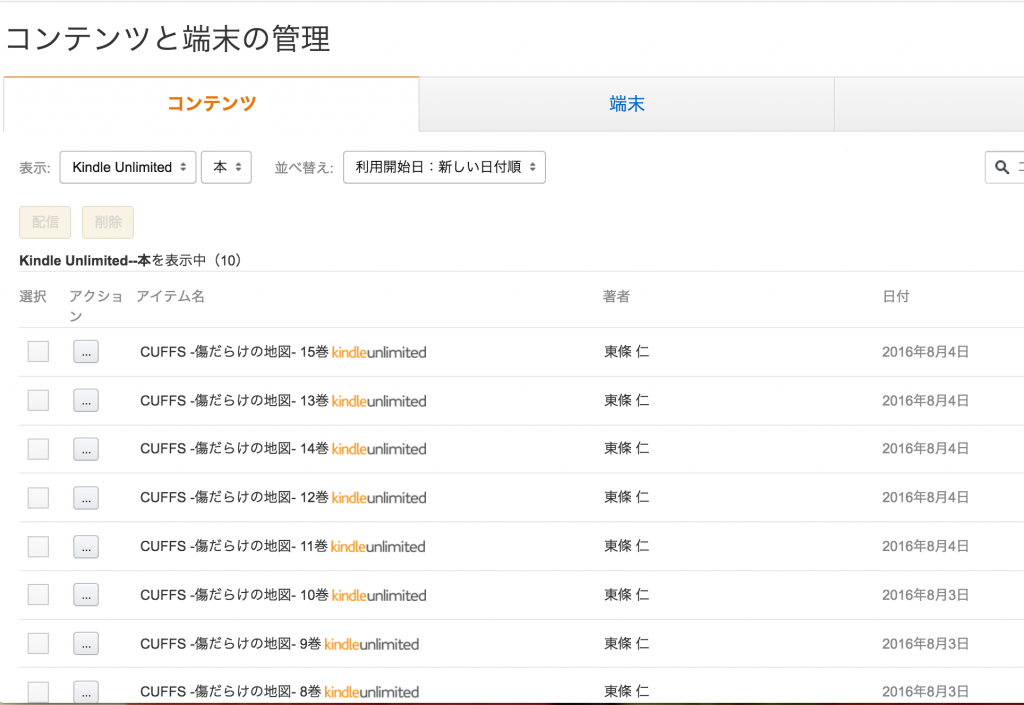Open actions for CUFFS 13巻 row
Image resolution: width=1024 pixels, height=705 pixels.
pos(86,400)
